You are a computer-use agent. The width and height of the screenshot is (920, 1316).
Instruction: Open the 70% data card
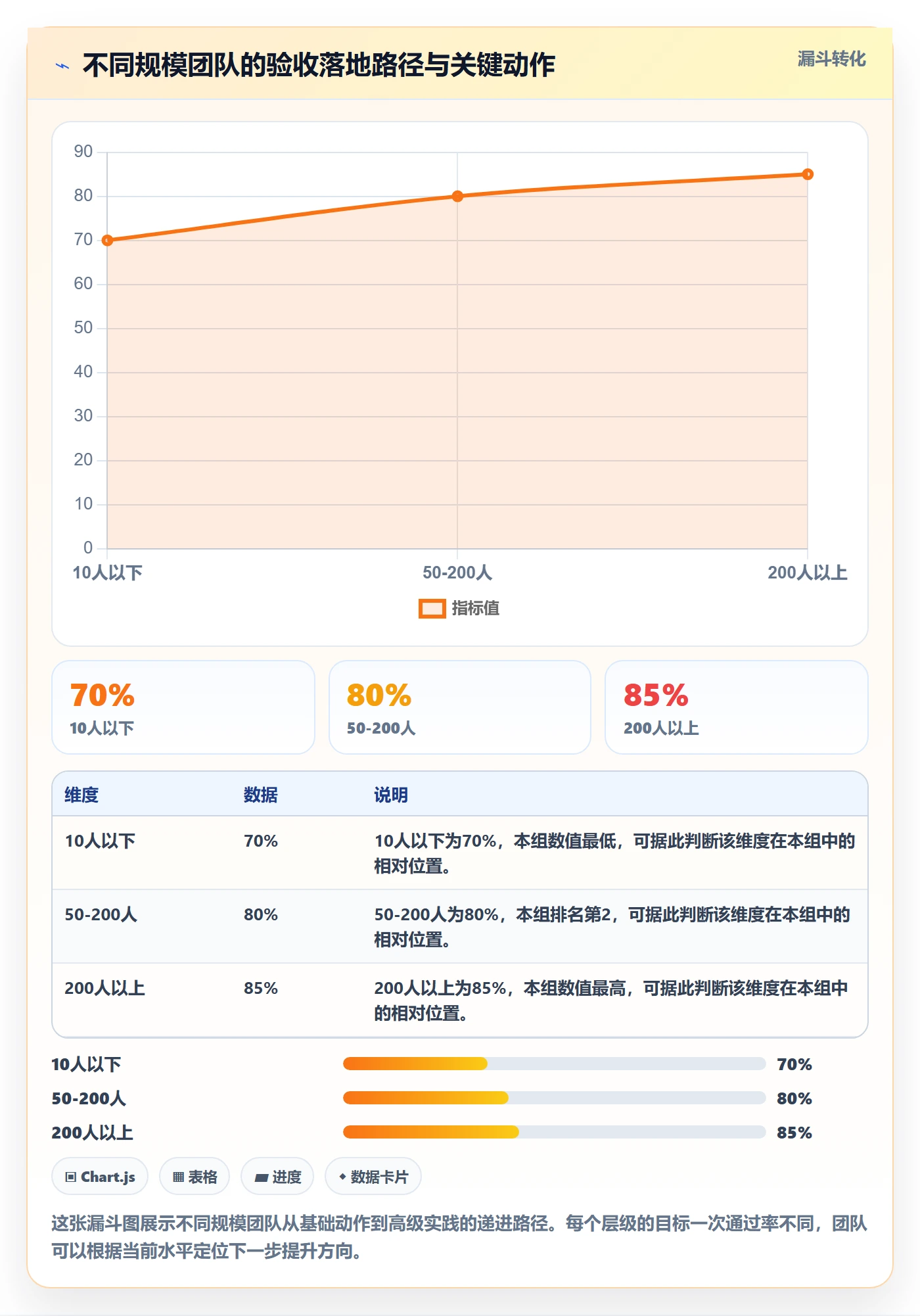click(183, 707)
